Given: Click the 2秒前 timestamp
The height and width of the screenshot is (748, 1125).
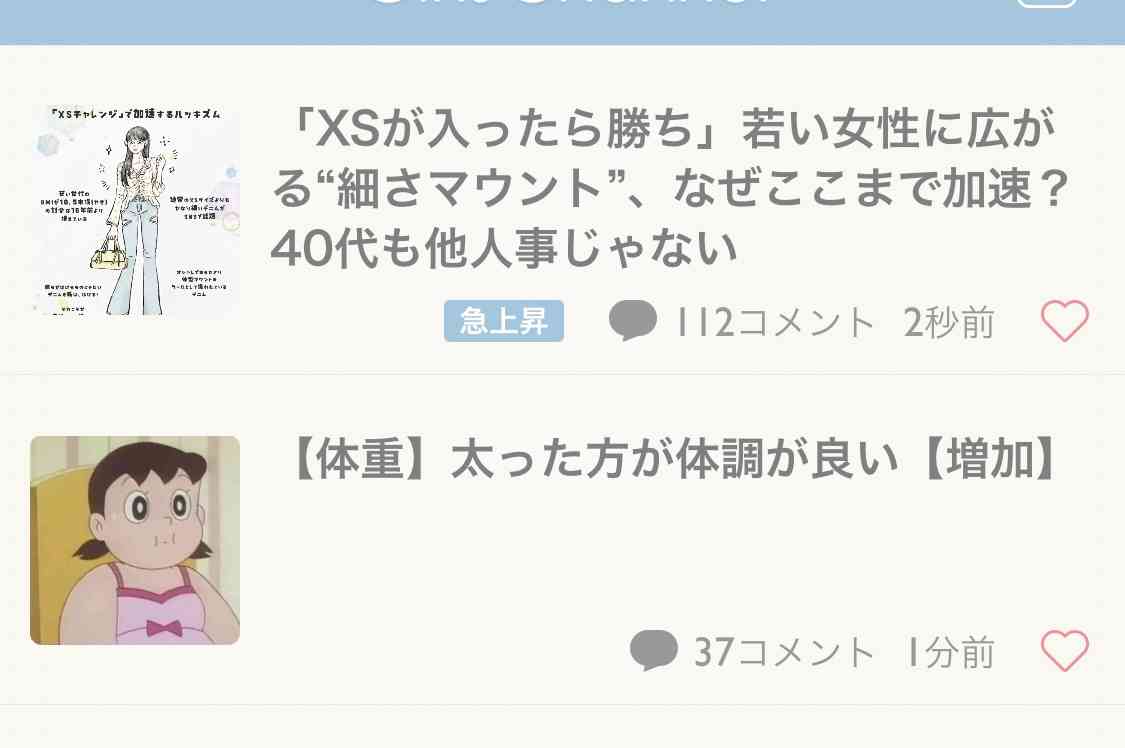Looking at the screenshot, I should point(949,322).
